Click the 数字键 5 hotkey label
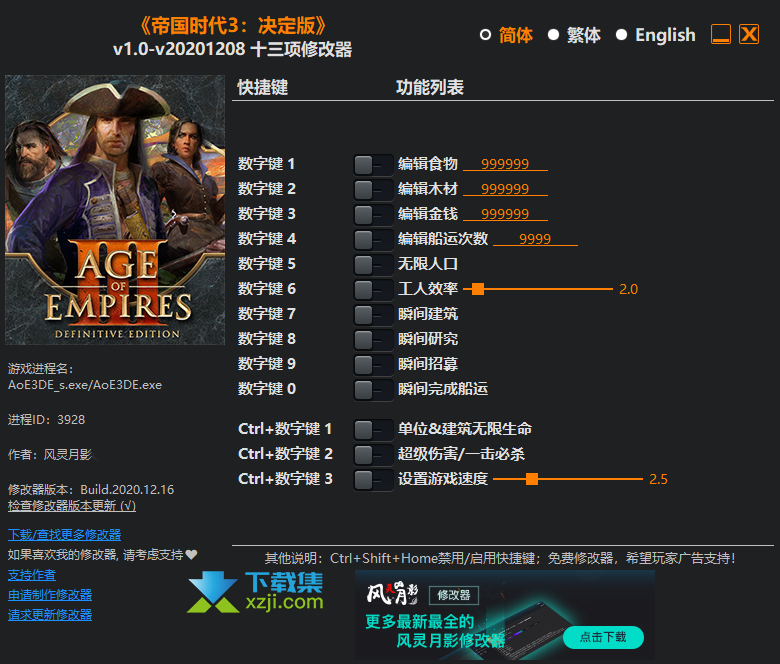Image resolution: width=780 pixels, height=664 pixels. click(x=267, y=264)
